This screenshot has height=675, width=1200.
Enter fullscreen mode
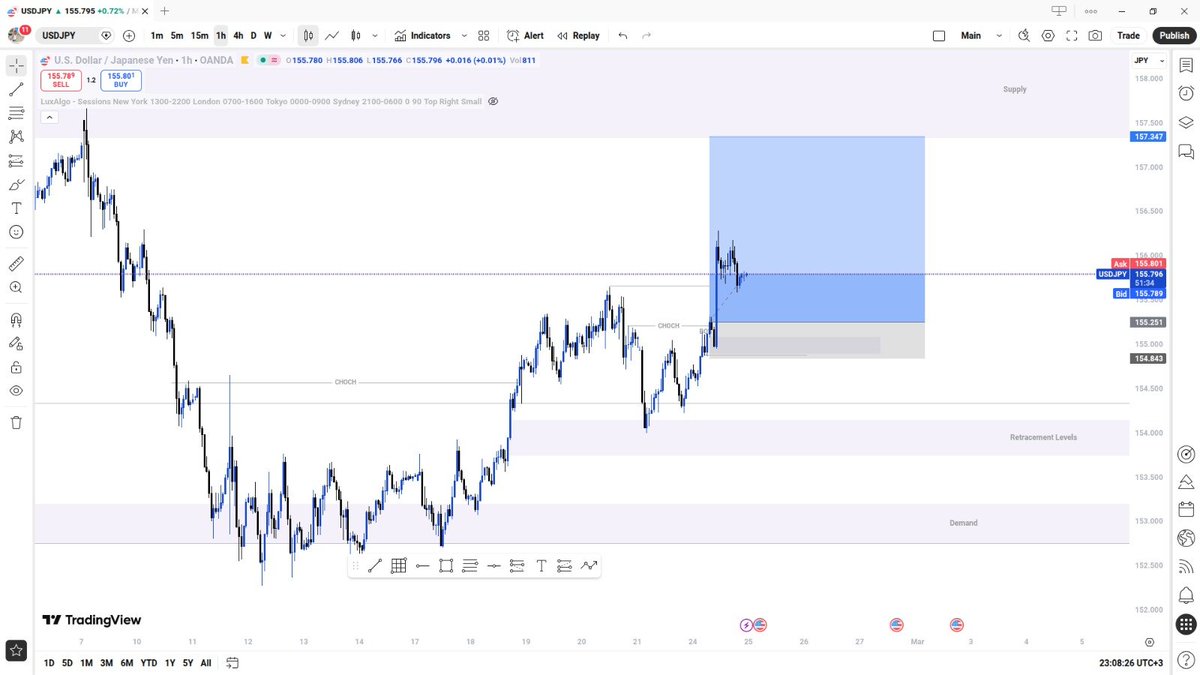[1072, 35]
